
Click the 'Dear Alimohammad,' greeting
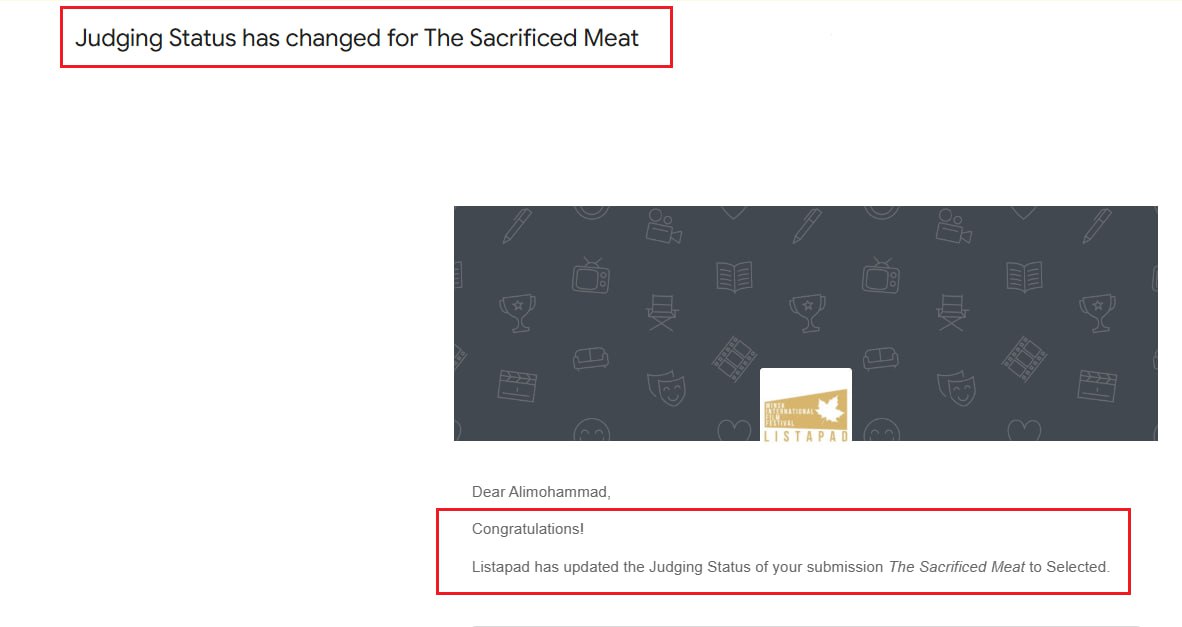(x=540, y=492)
